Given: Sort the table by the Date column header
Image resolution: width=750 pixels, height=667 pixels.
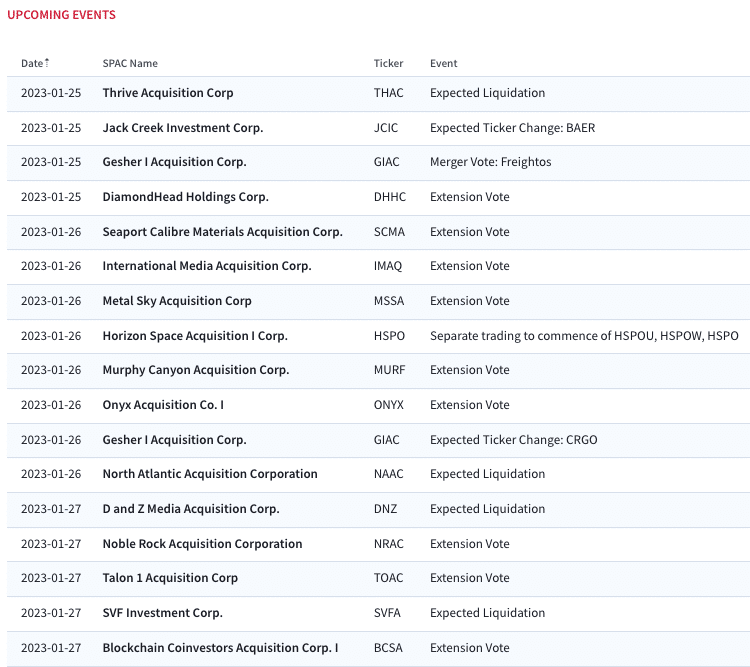Looking at the screenshot, I should coord(35,63).
